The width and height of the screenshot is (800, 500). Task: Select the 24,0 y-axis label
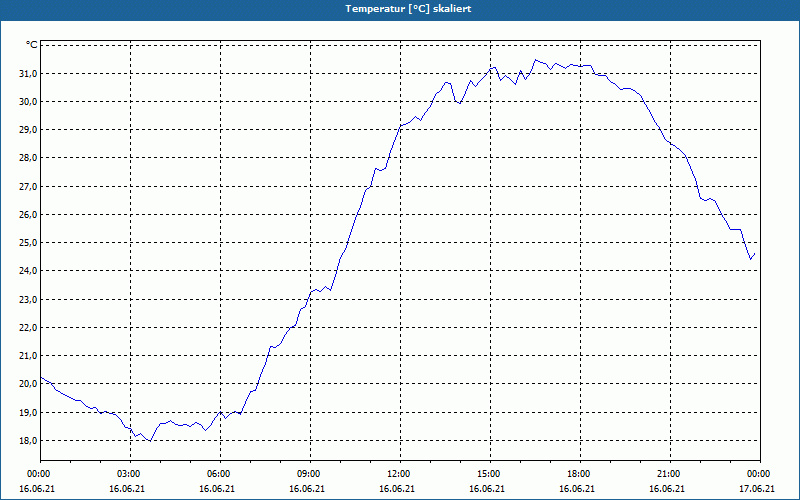(x=28, y=270)
